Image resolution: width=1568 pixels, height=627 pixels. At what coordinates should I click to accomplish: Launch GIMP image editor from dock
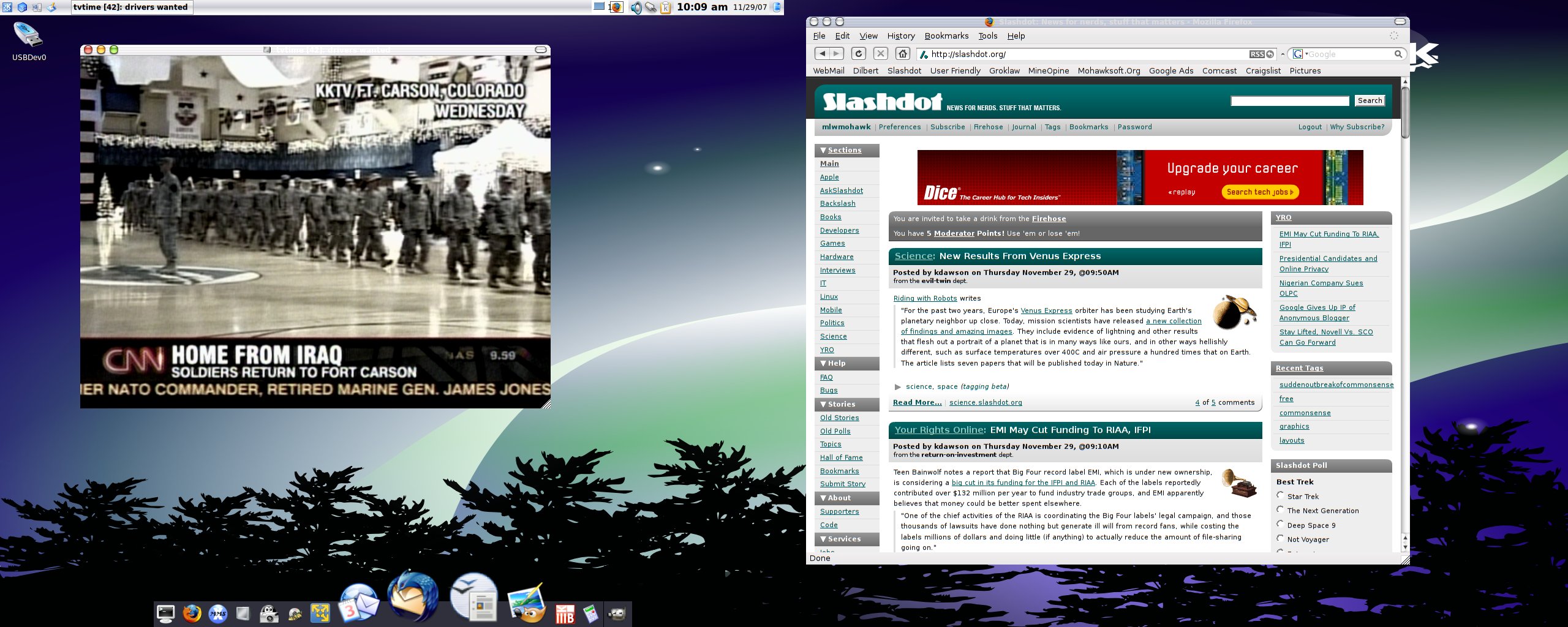tap(526, 603)
